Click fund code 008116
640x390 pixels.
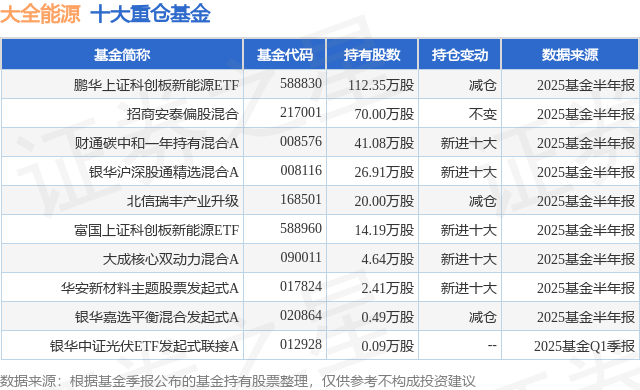pyautogui.click(x=301, y=171)
